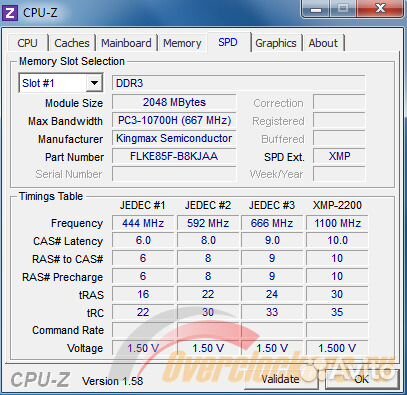Click the FLKE85F-B8KJAA part number field
Screen dimensions: 407x395
(x=174, y=156)
